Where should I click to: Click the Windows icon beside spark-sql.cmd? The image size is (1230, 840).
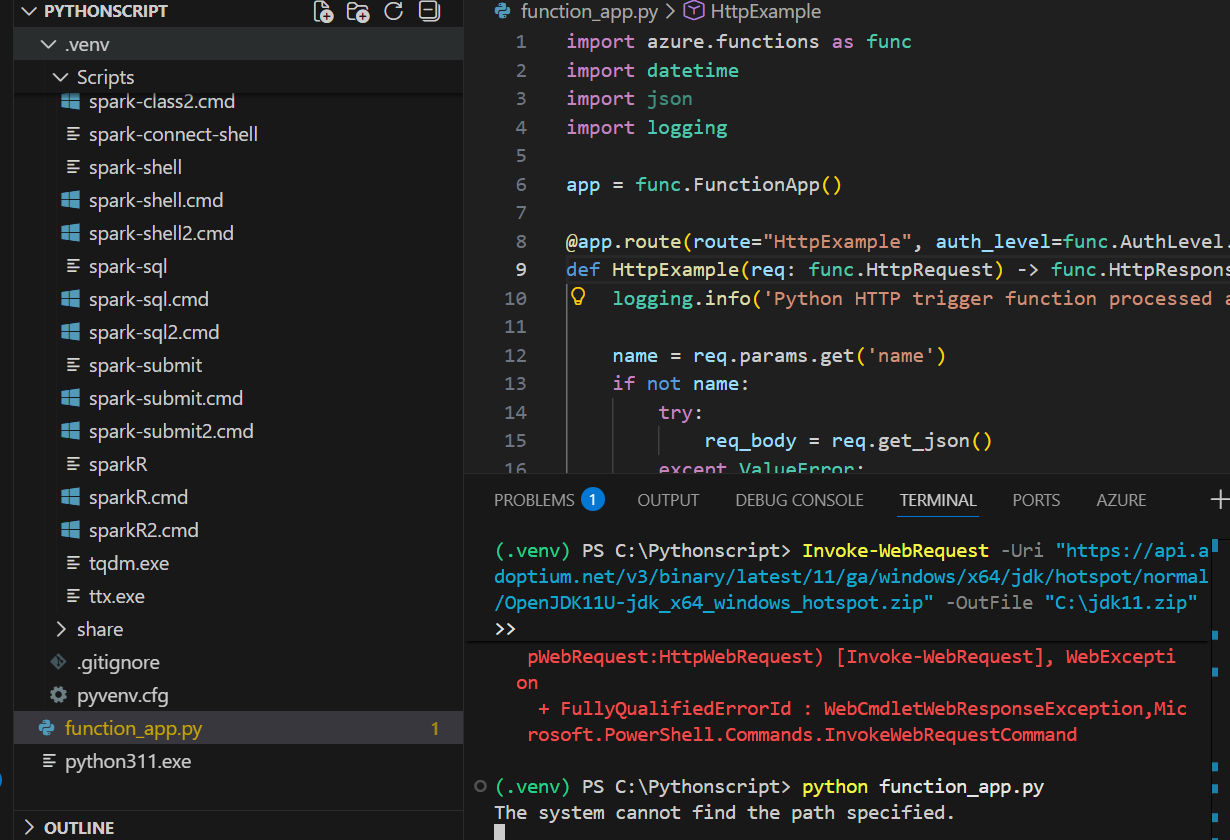coord(70,299)
